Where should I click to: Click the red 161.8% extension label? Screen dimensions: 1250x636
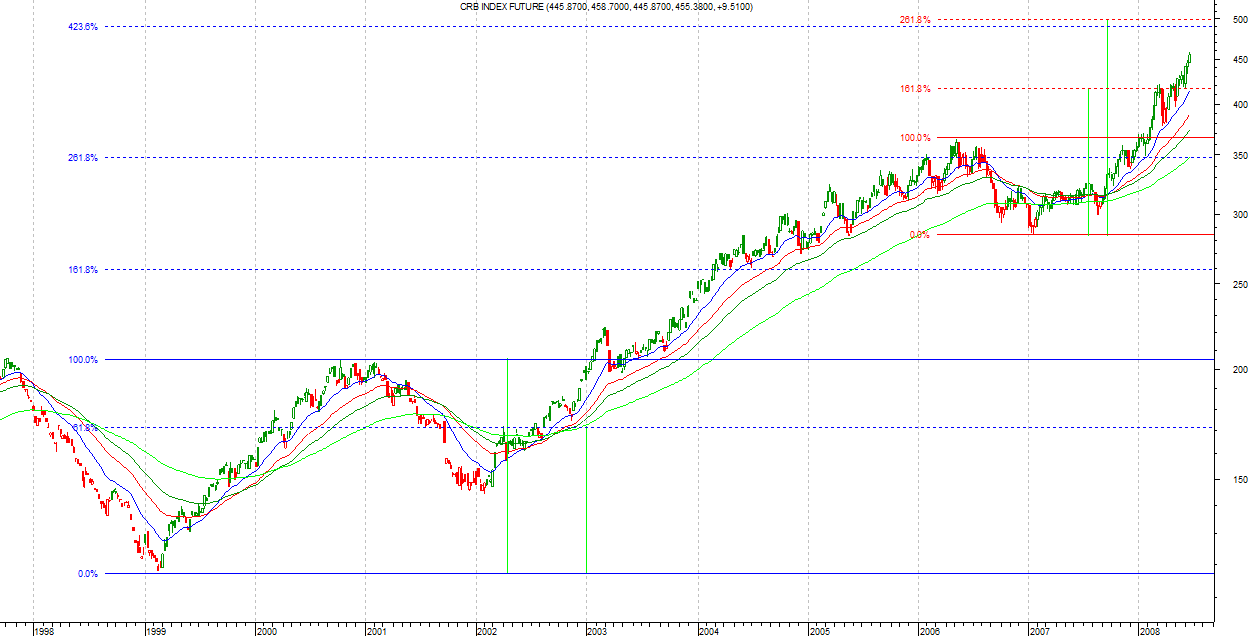click(x=917, y=89)
